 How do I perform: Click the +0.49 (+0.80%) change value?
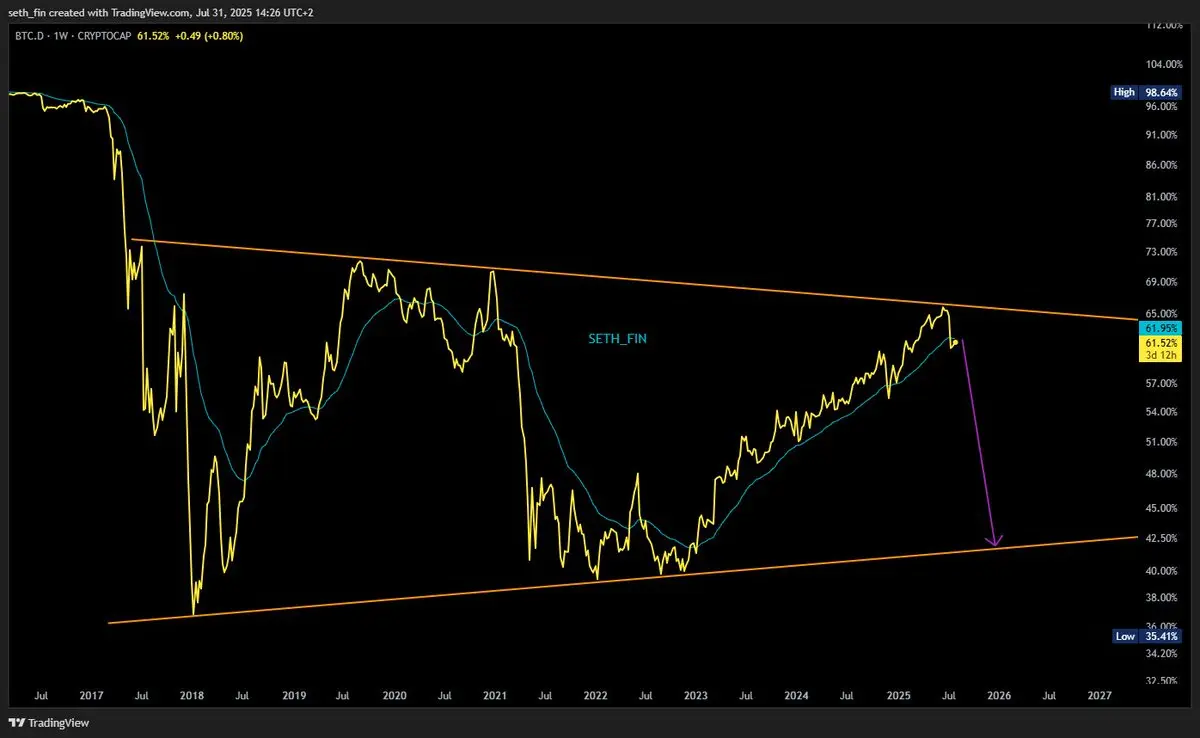click(208, 36)
